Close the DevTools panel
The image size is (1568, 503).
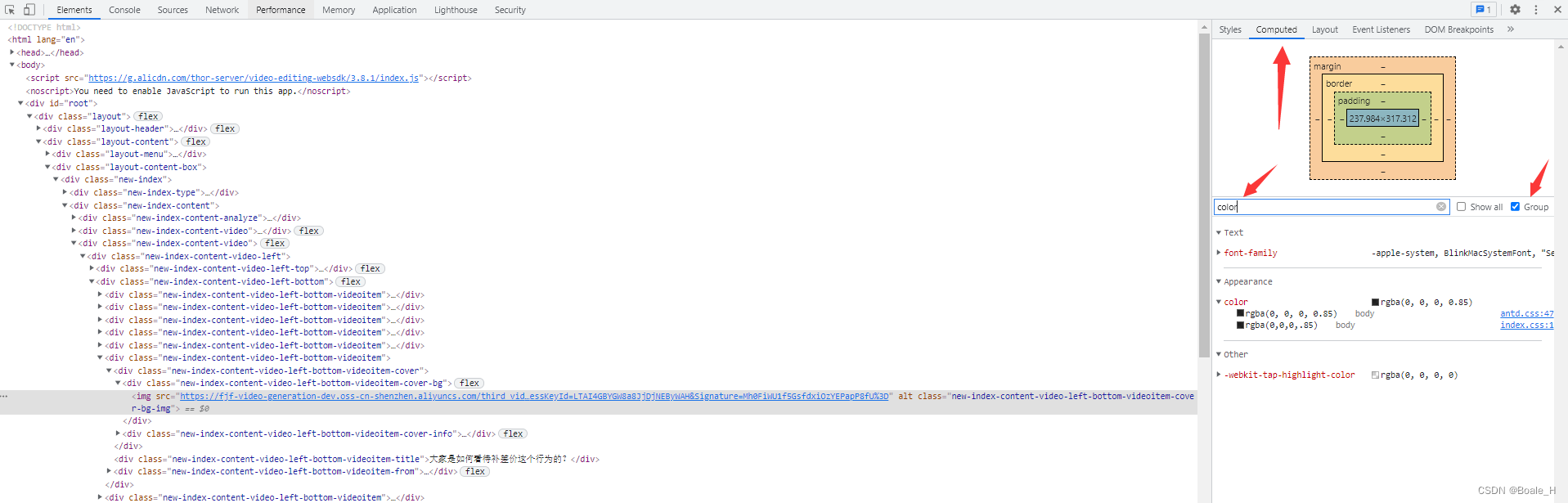click(1557, 10)
